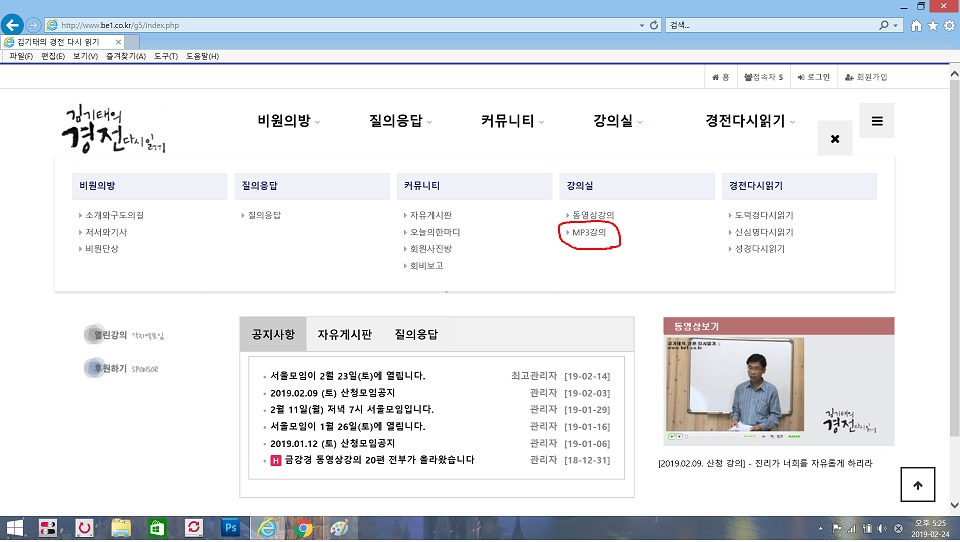Open the 편집(E) menu

tap(53, 56)
